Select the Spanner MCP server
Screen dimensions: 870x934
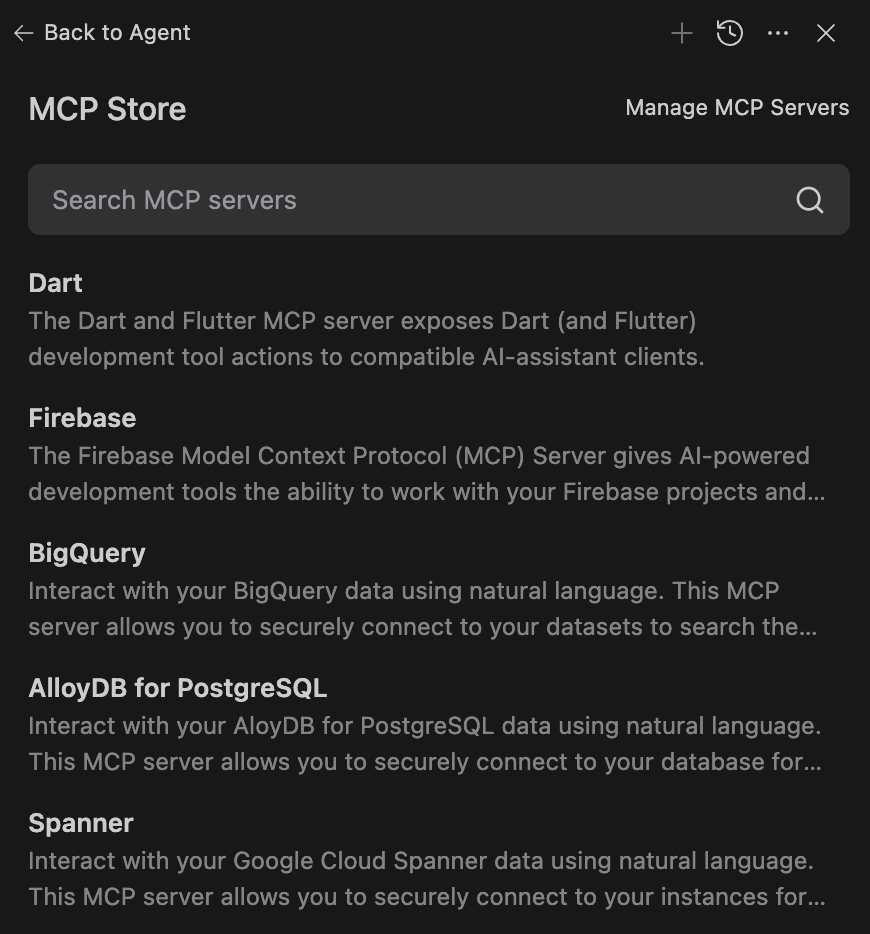(81, 823)
